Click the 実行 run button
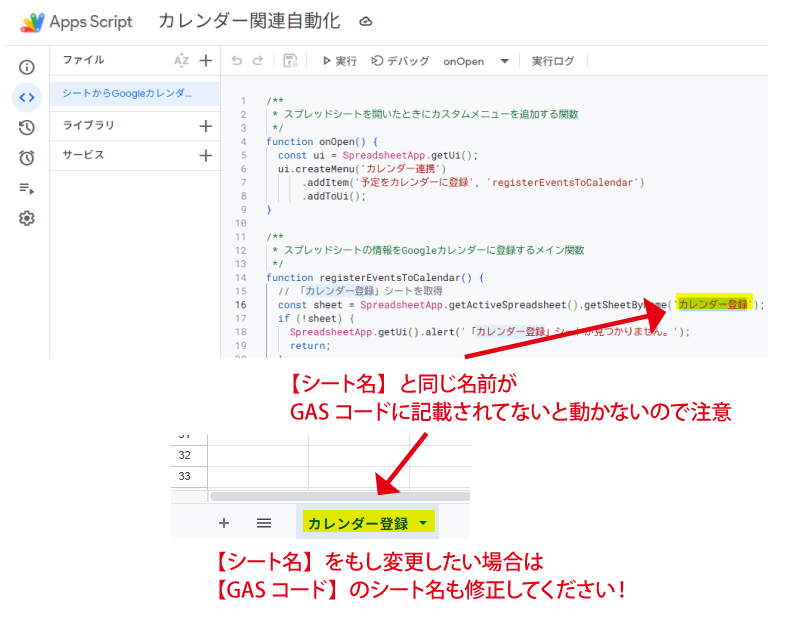810x618 pixels. (x=339, y=61)
